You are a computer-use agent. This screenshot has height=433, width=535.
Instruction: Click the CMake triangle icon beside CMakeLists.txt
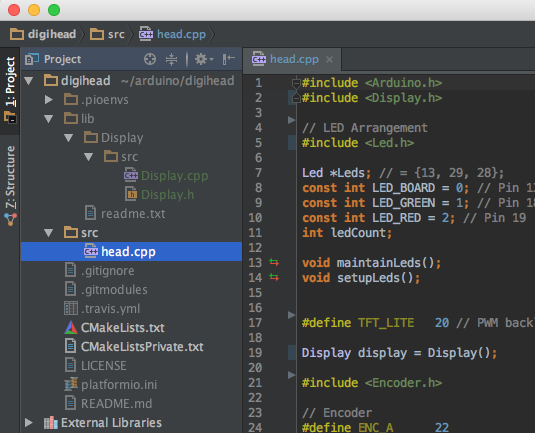pyautogui.click(x=71, y=328)
